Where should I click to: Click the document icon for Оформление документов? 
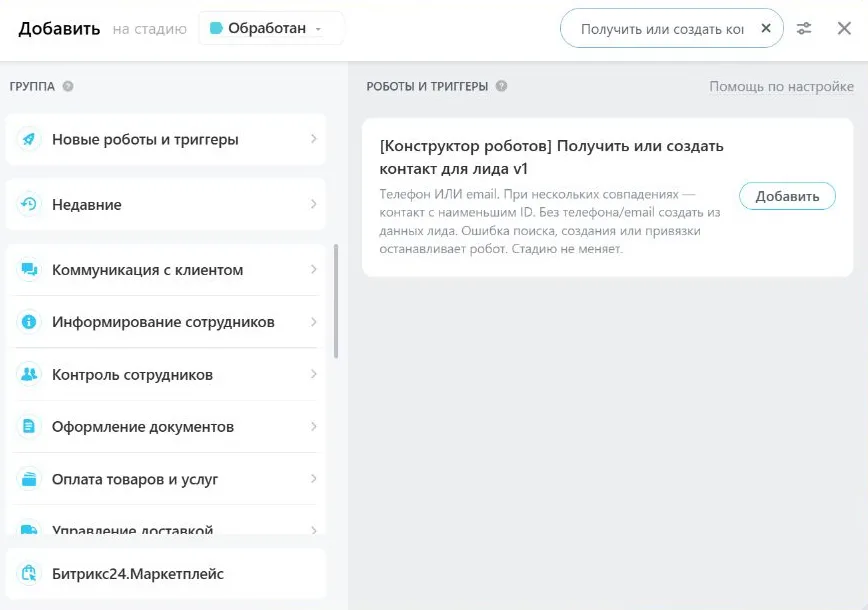coord(29,426)
